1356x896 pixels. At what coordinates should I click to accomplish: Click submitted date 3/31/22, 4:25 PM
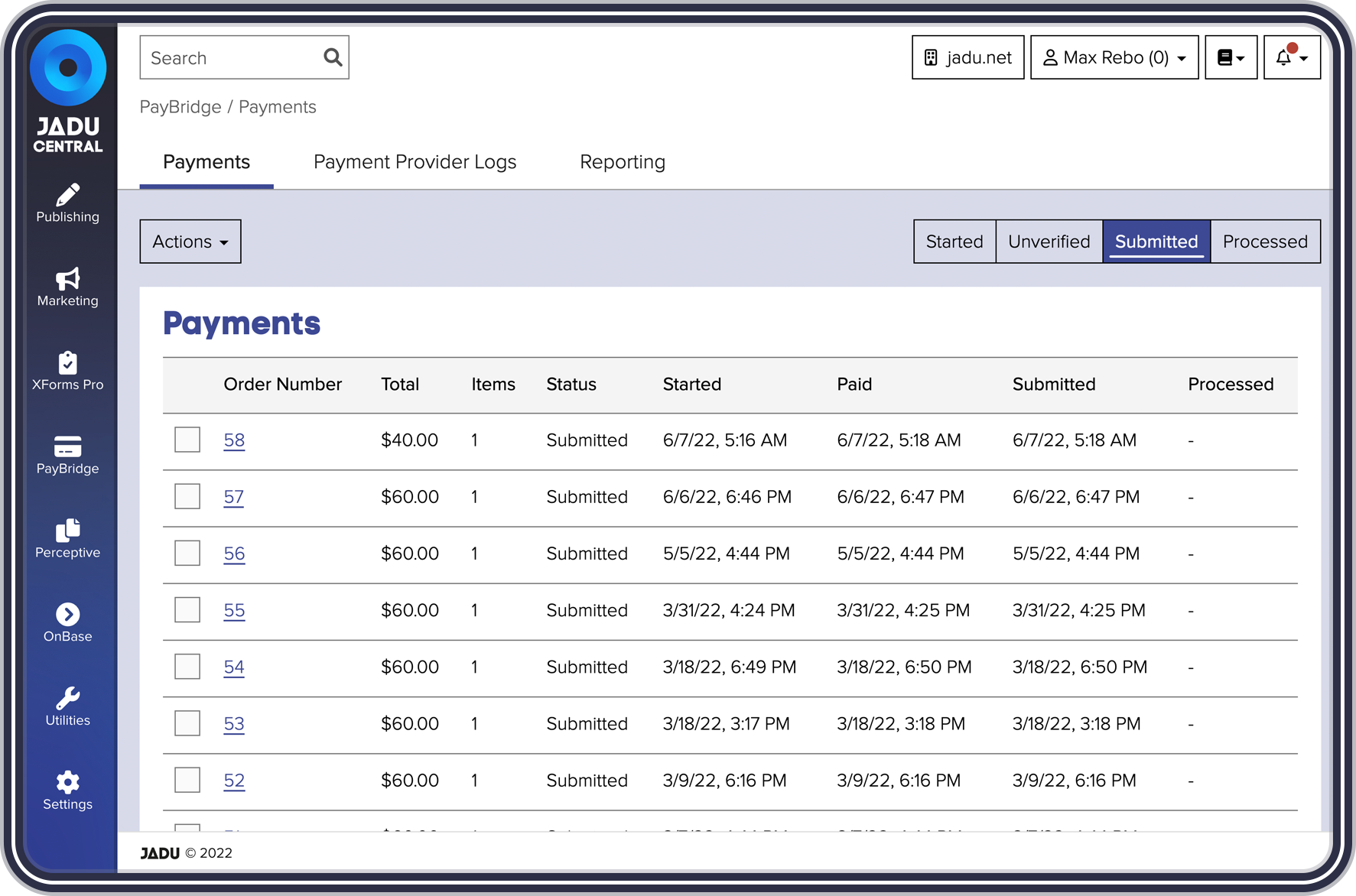coord(1079,610)
